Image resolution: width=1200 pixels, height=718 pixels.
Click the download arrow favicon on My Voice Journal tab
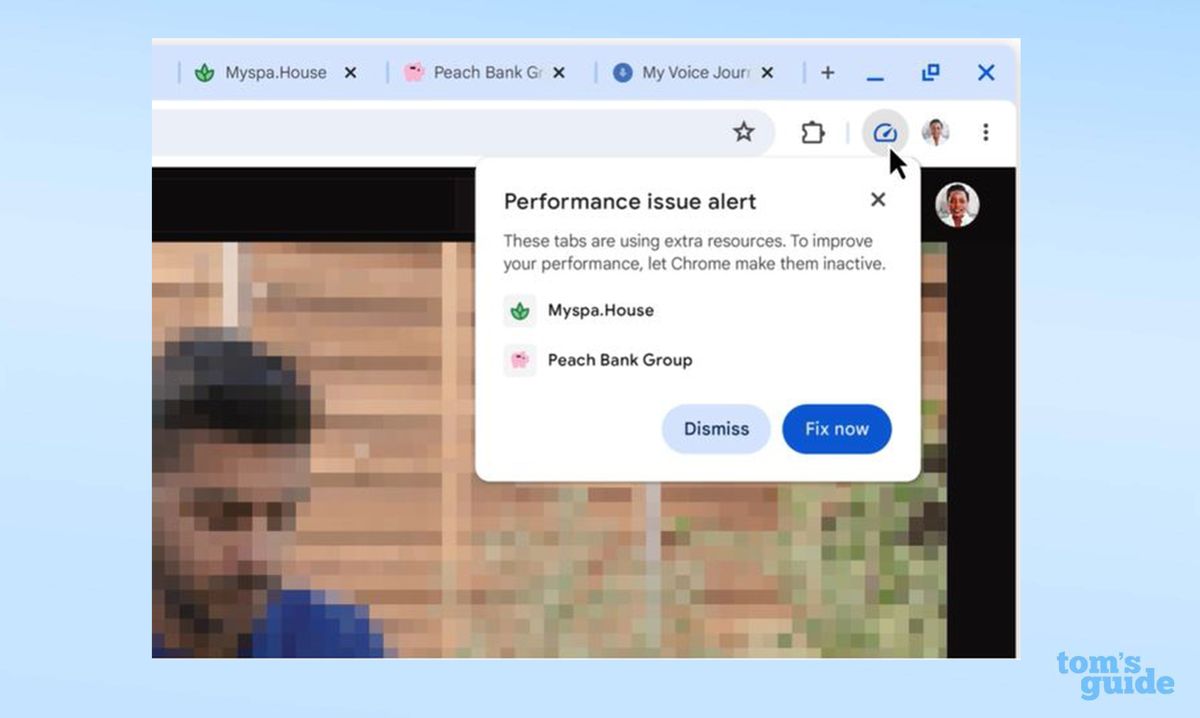click(x=621, y=72)
